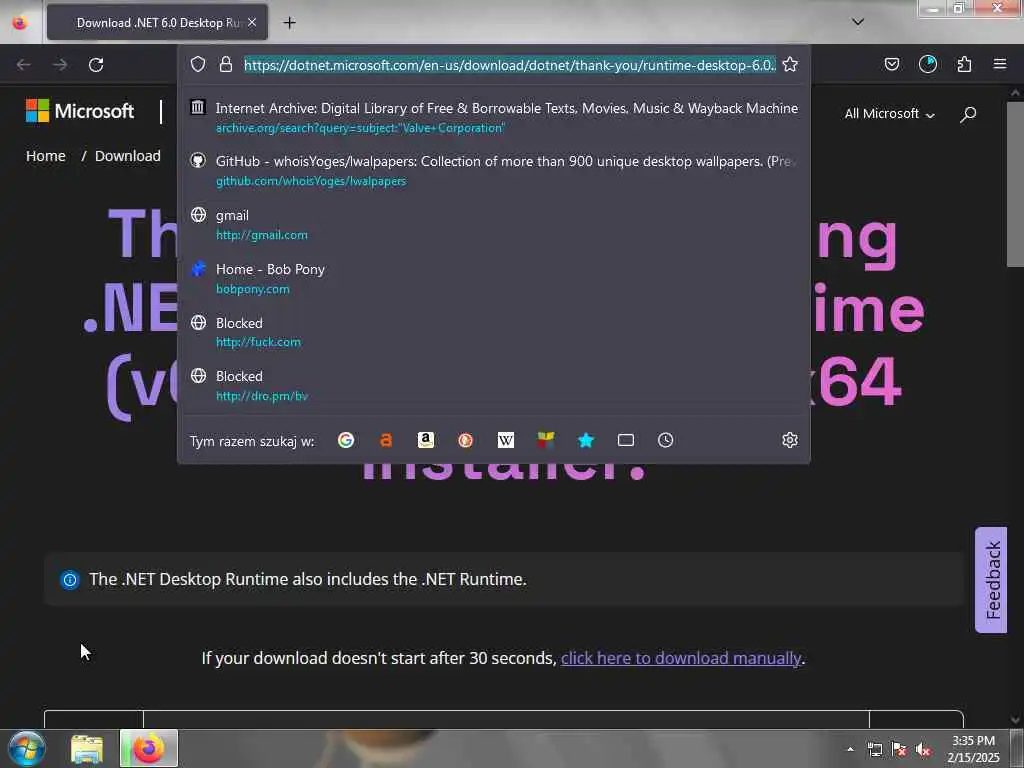Open the list all tabs chevron
This screenshot has height=768, width=1024.
[x=858, y=22]
